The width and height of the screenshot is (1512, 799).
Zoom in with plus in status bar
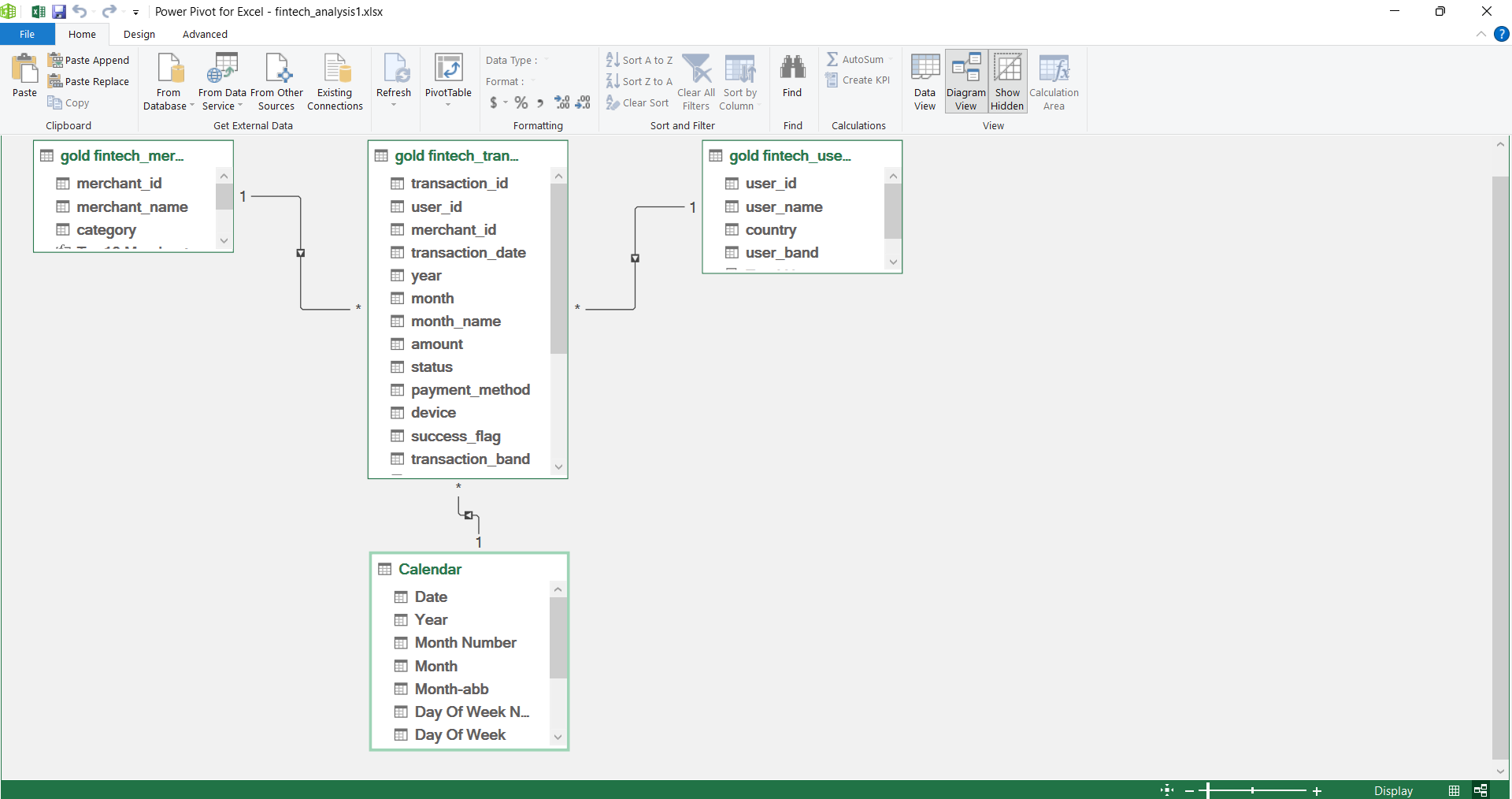[x=1317, y=790]
